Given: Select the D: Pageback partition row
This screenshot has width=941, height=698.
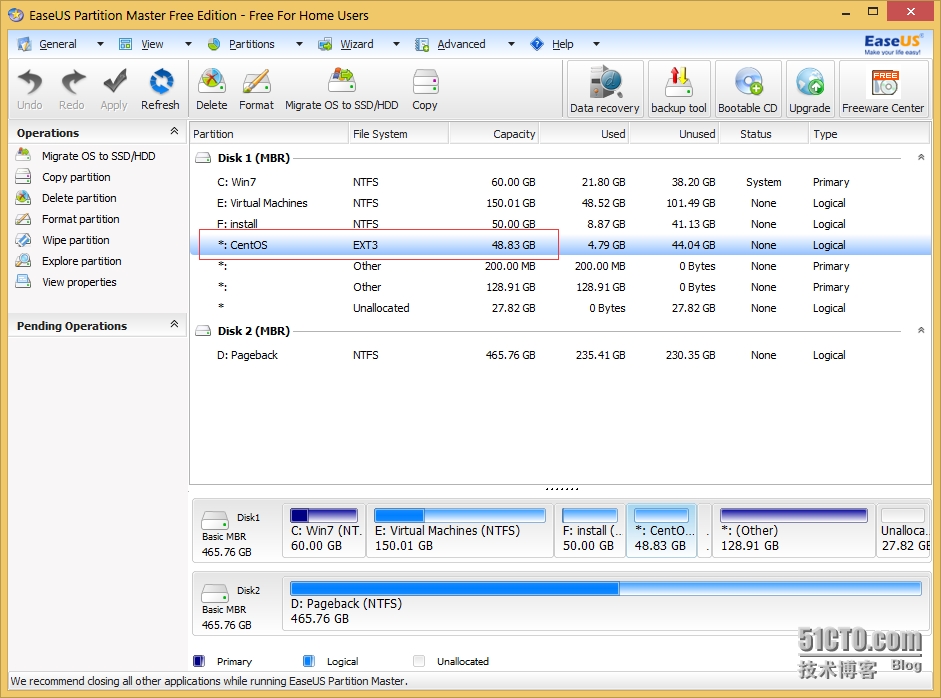Looking at the screenshot, I should click(561, 355).
